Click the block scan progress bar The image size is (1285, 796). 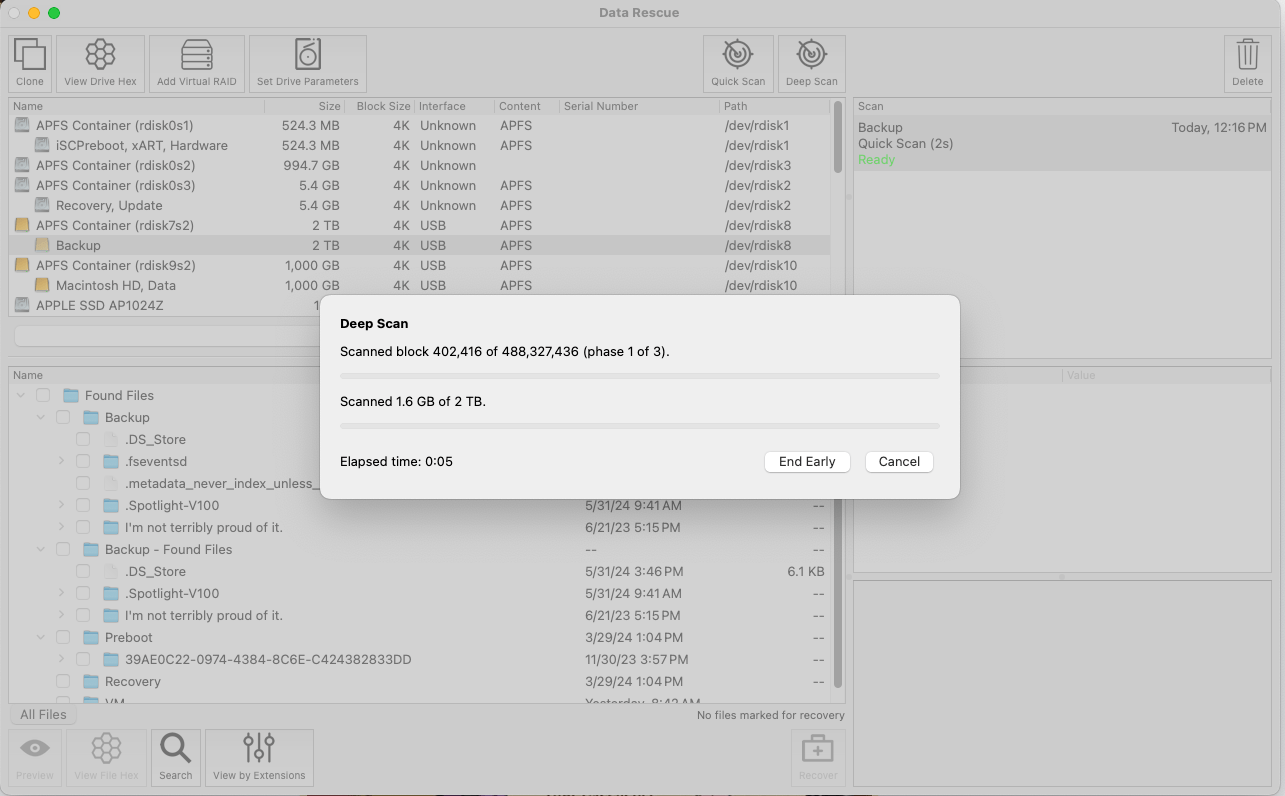coord(639,376)
